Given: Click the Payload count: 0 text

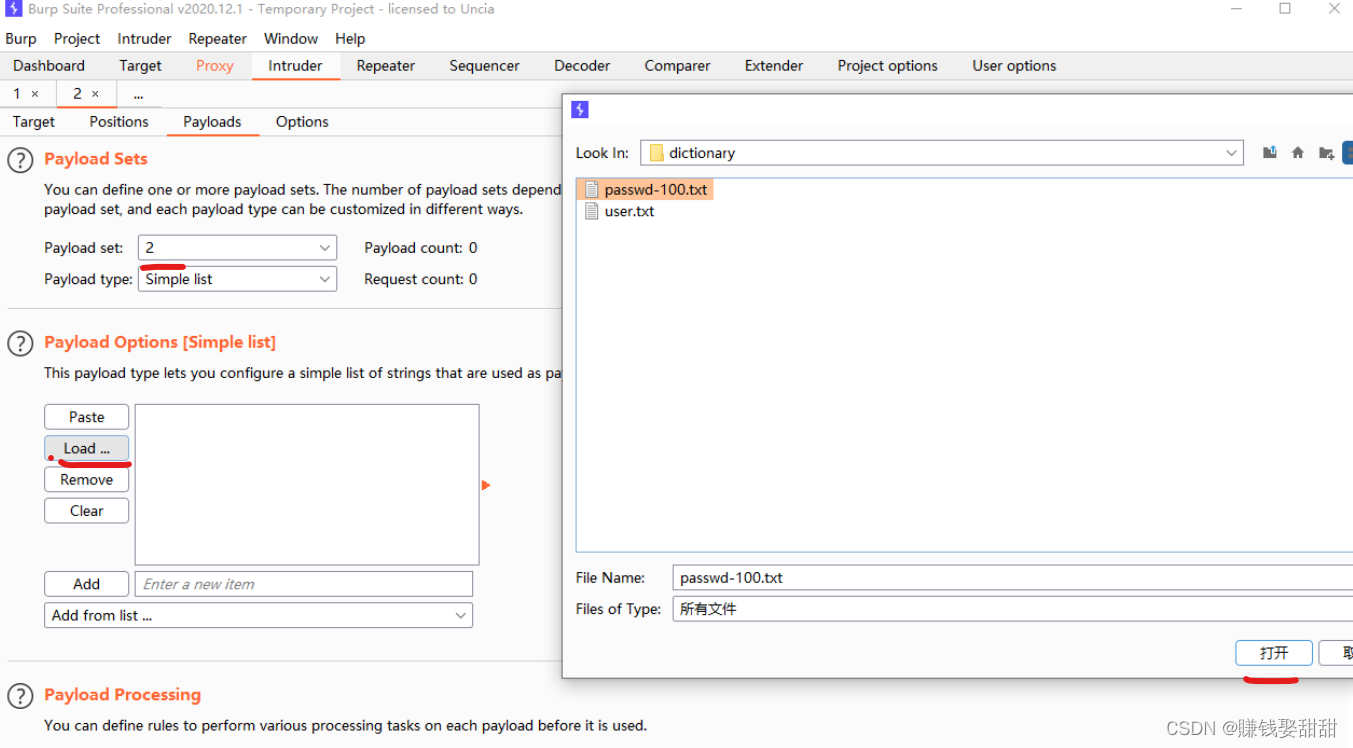Looking at the screenshot, I should pos(421,248).
